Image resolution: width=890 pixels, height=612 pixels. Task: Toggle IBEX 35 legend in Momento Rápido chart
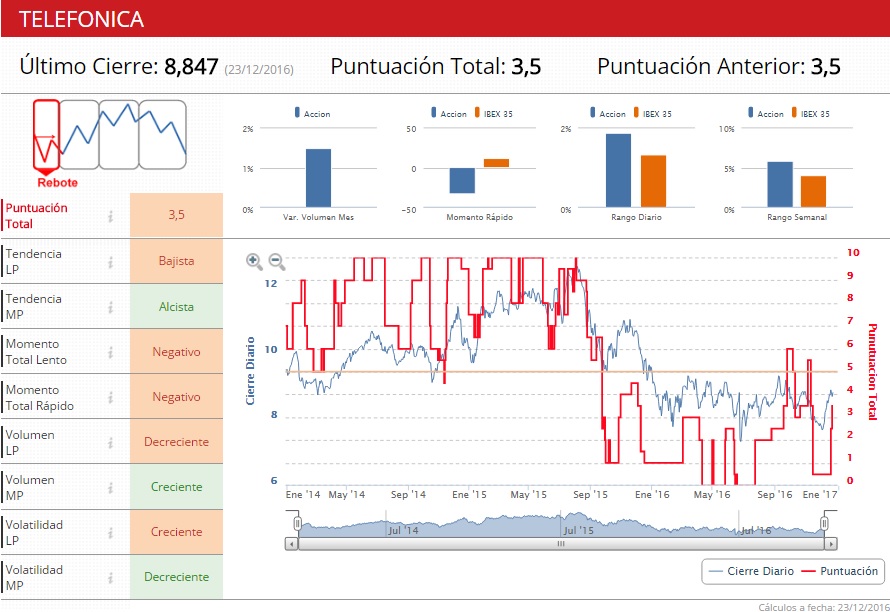(494, 114)
